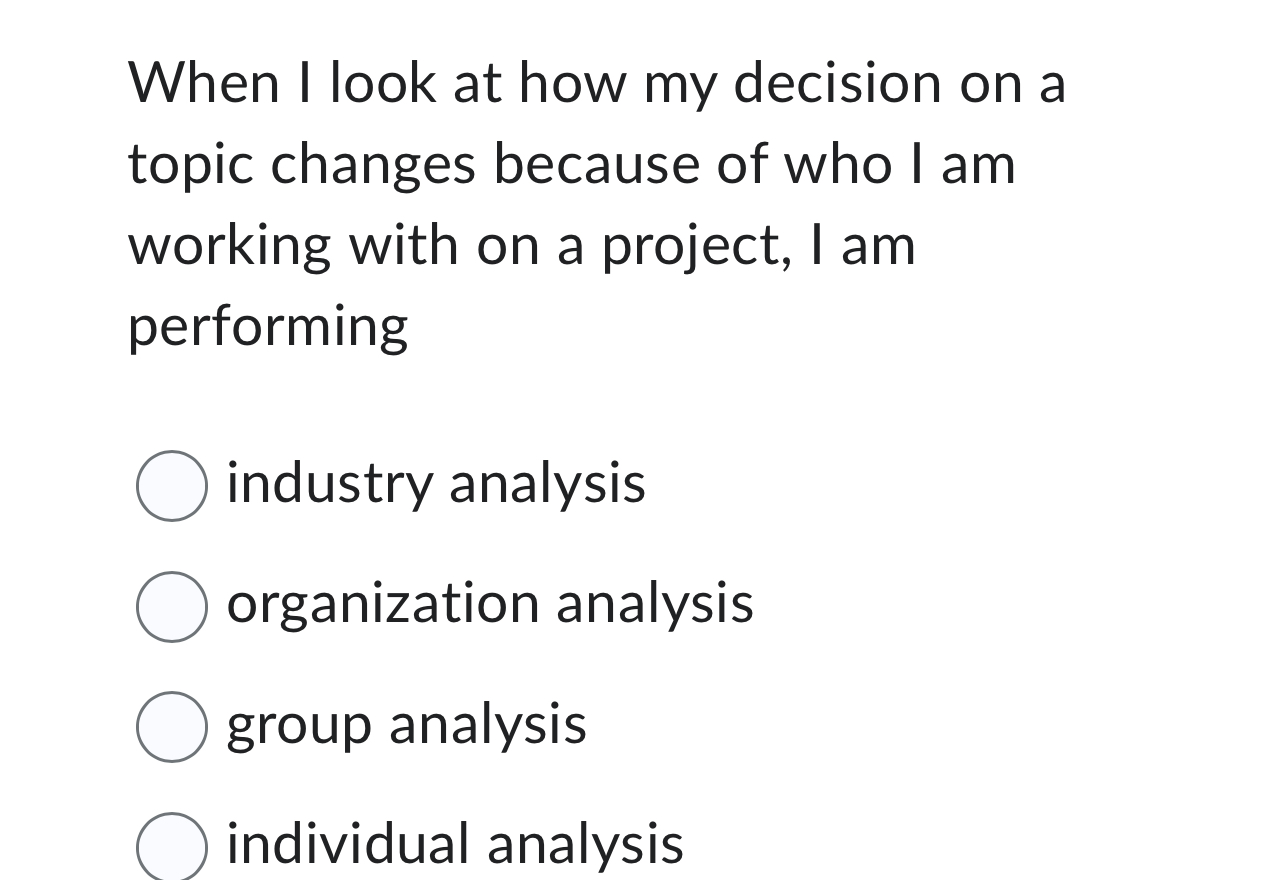Click the label text group analysis
Image resolution: width=1266 pixels, height=880 pixels.
[405, 725]
